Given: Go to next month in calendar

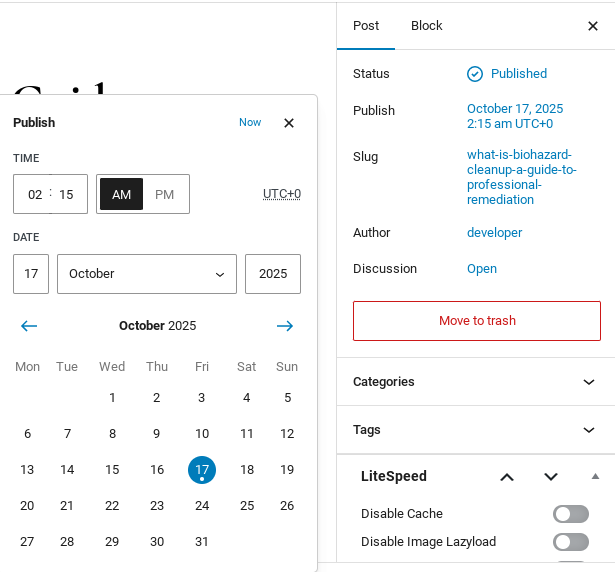Looking at the screenshot, I should [285, 326].
